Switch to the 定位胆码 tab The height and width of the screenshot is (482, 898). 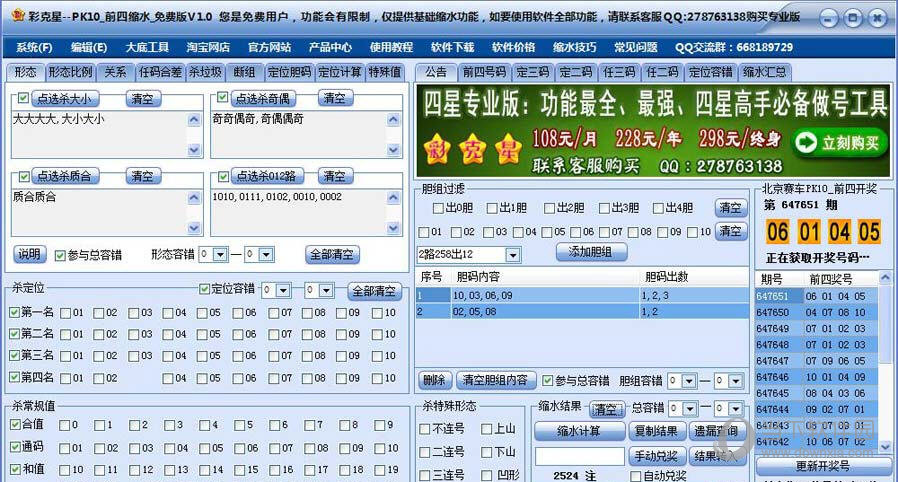(x=289, y=72)
